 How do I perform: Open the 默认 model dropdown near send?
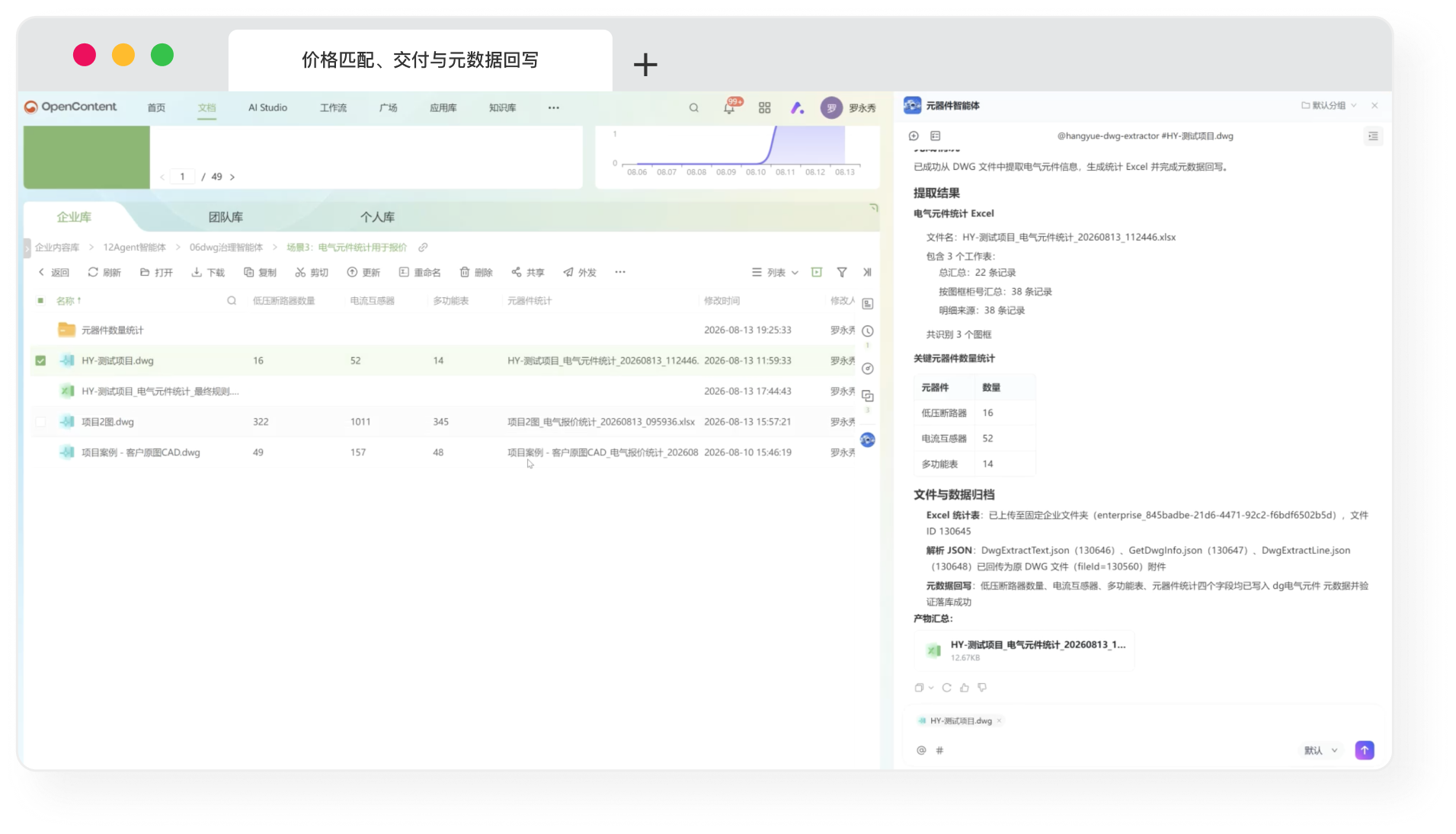[1320, 751]
